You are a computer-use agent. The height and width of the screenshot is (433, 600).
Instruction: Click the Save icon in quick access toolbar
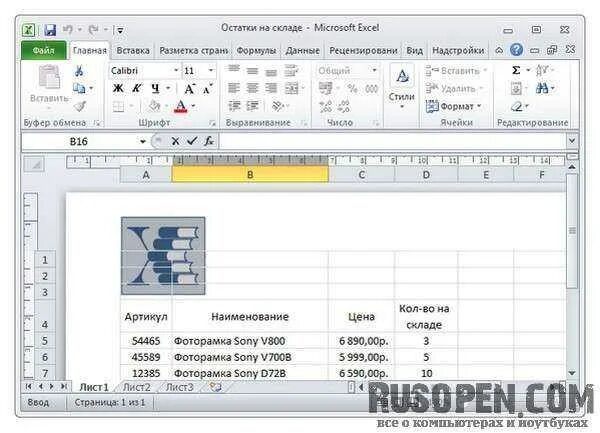(x=50, y=30)
